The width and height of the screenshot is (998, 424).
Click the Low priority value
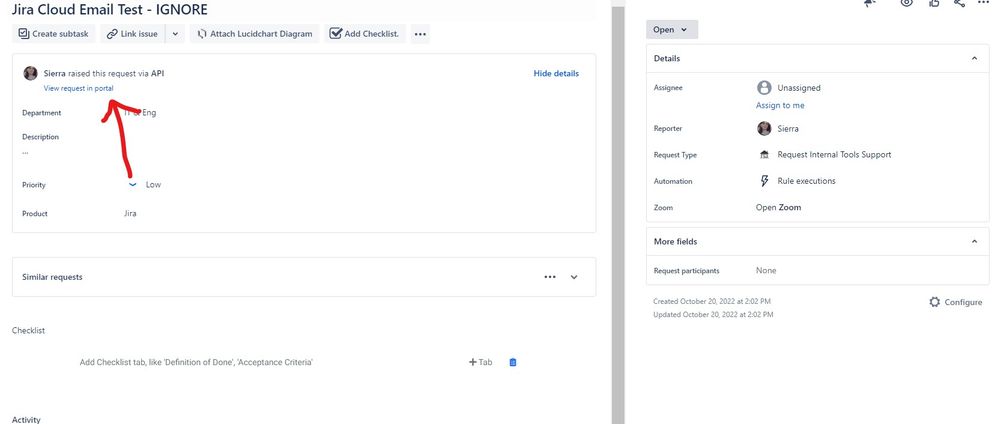tap(153, 185)
